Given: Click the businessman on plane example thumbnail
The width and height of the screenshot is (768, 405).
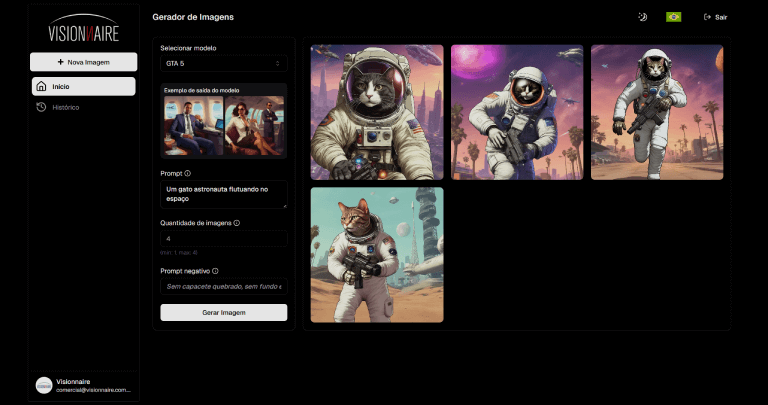Looking at the screenshot, I should pyautogui.click(x=193, y=125).
